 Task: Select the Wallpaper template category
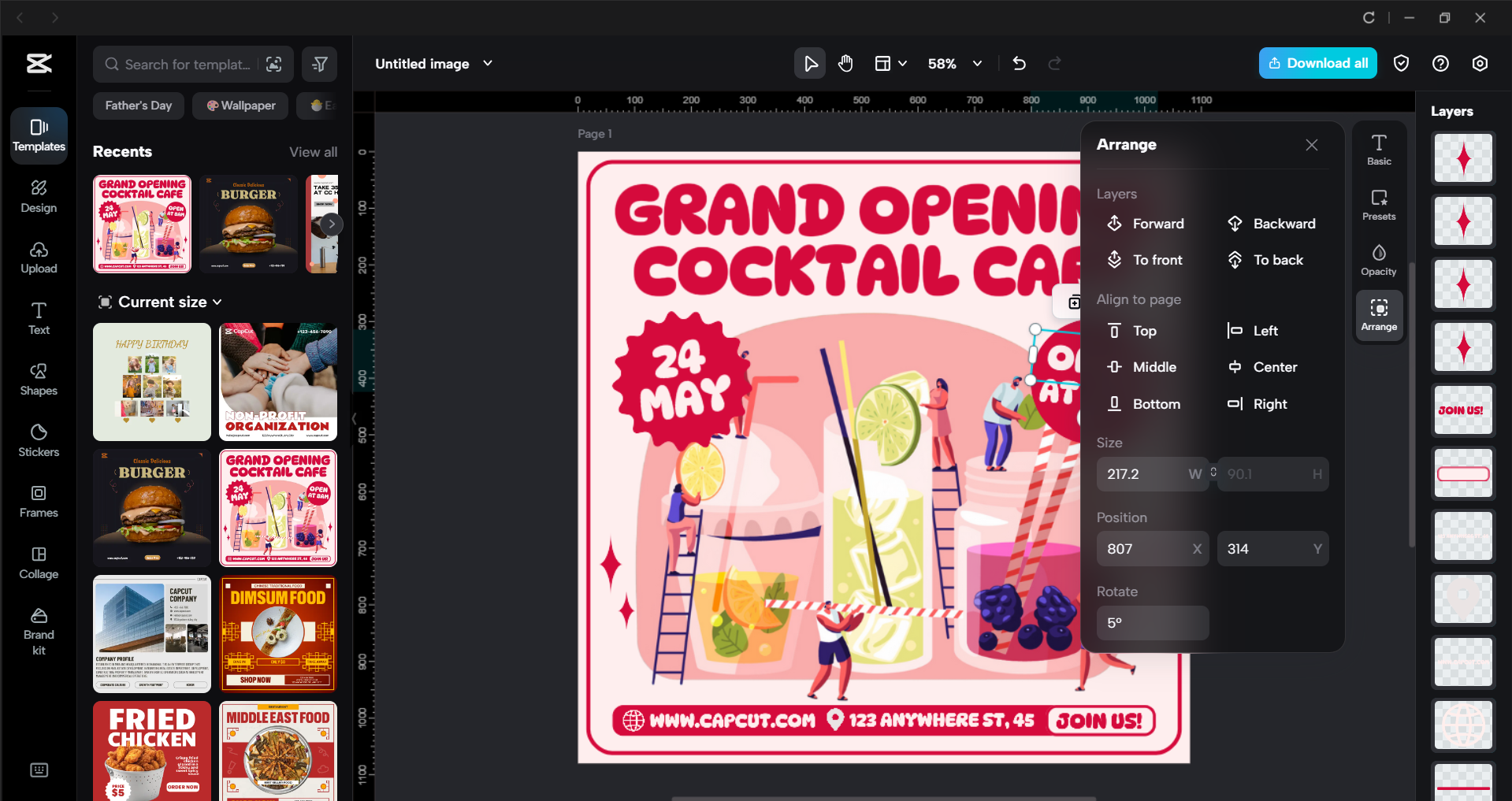click(240, 105)
